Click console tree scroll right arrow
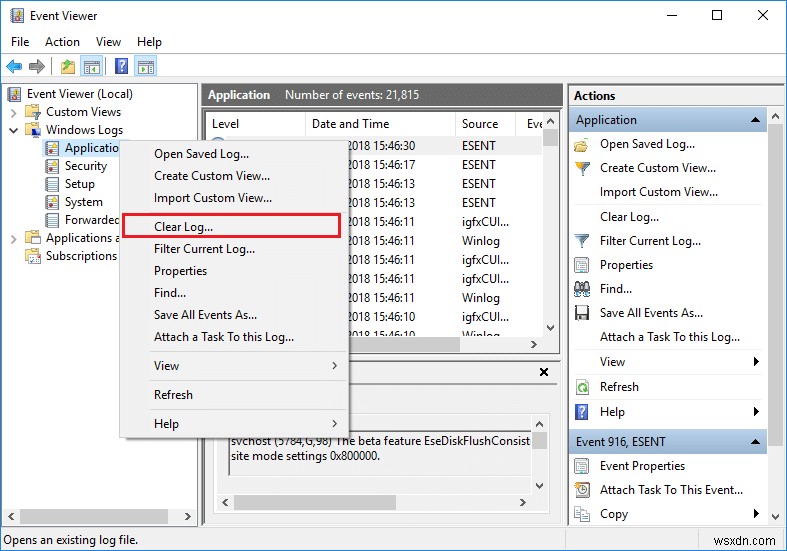The height and width of the screenshot is (551, 787). tap(188, 516)
